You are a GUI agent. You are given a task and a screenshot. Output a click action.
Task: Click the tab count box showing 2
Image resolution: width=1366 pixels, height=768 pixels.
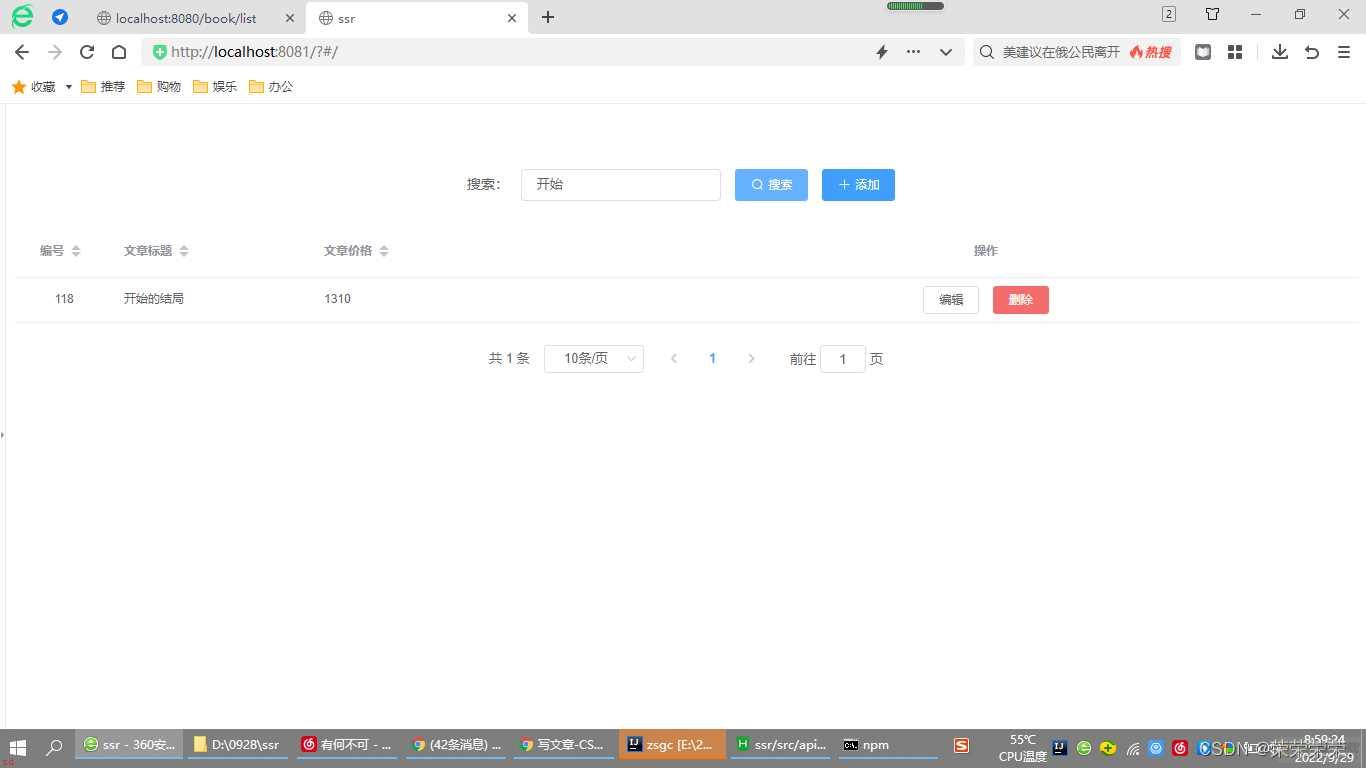[x=1169, y=14]
